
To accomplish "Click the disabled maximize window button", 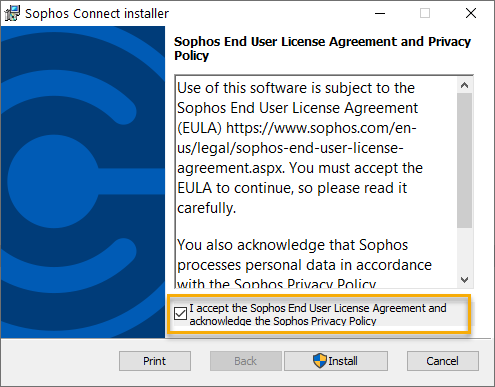I will tap(425, 13).
